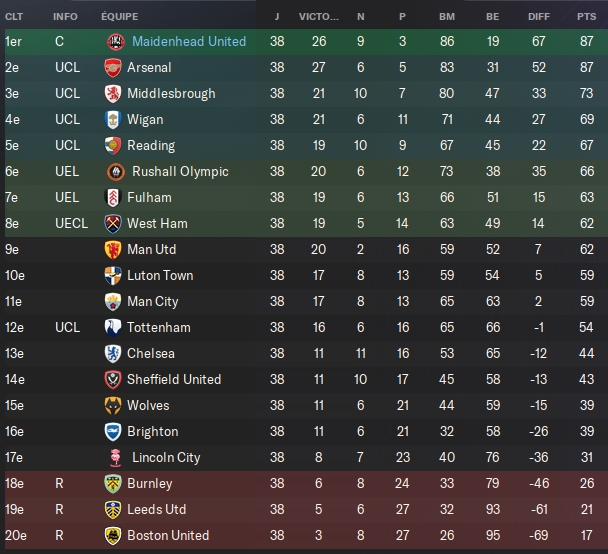Click the Arsenal club badge
The width and height of the screenshot is (608, 554).
(113, 67)
